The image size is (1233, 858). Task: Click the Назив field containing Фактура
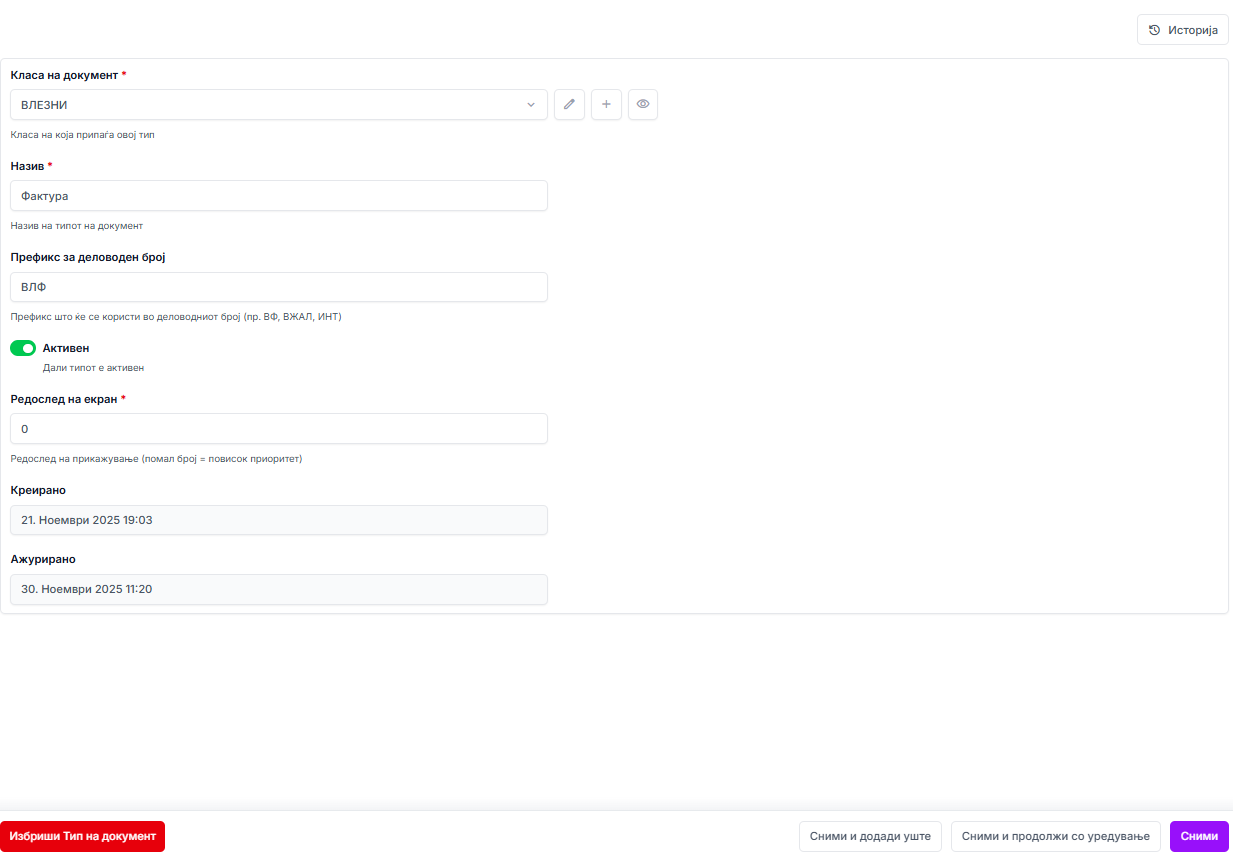point(279,196)
